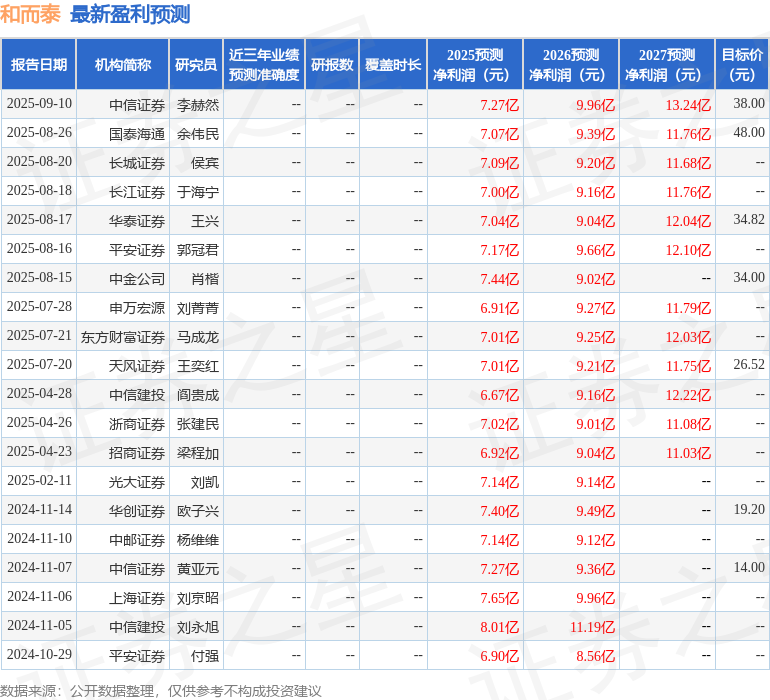Click the 和而泰 stock name title
Image resolution: width=770 pixels, height=700 pixels.
pos(30,14)
